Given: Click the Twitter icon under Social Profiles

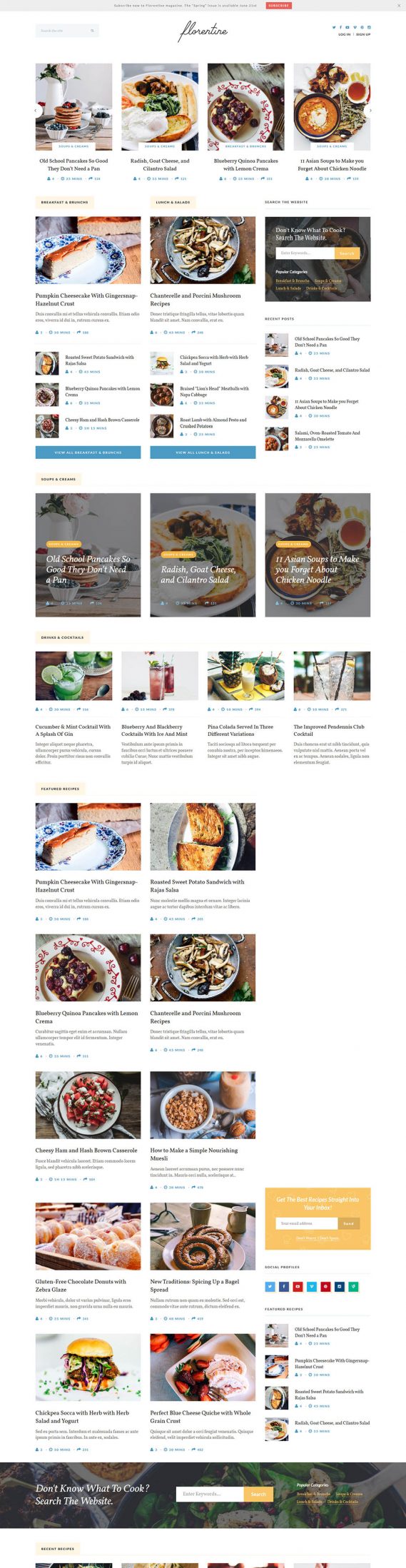Looking at the screenshot, I should point(270,1286).
